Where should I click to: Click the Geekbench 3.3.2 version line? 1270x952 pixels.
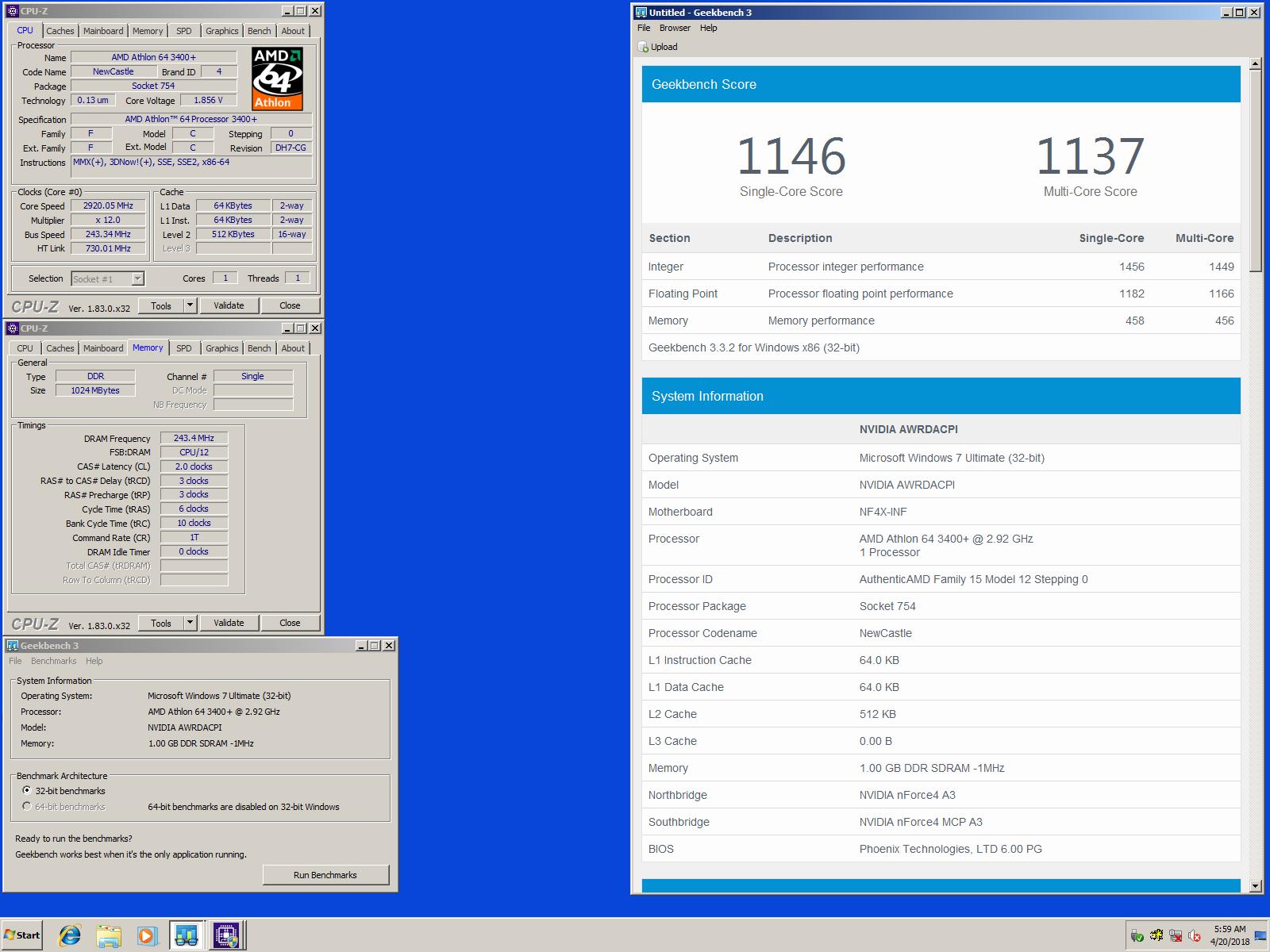(753, 347)
